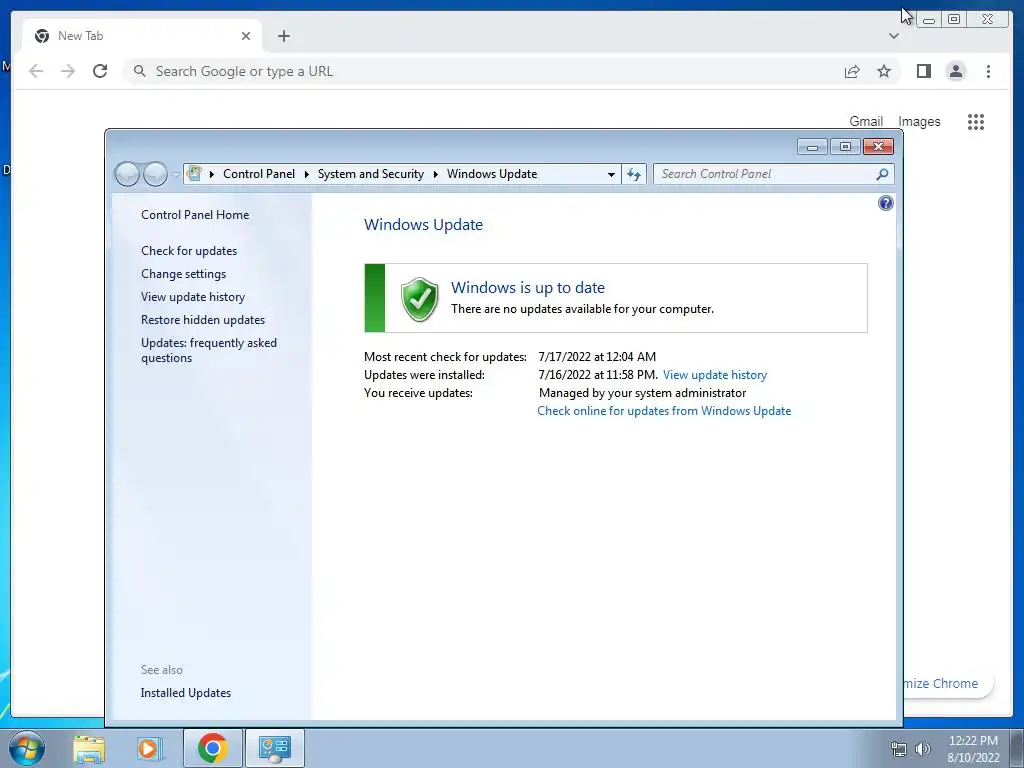This screenshot has height=768, width=1024.
Task: Click Chrome's forward navigation arrow
Action: point(68,71)
